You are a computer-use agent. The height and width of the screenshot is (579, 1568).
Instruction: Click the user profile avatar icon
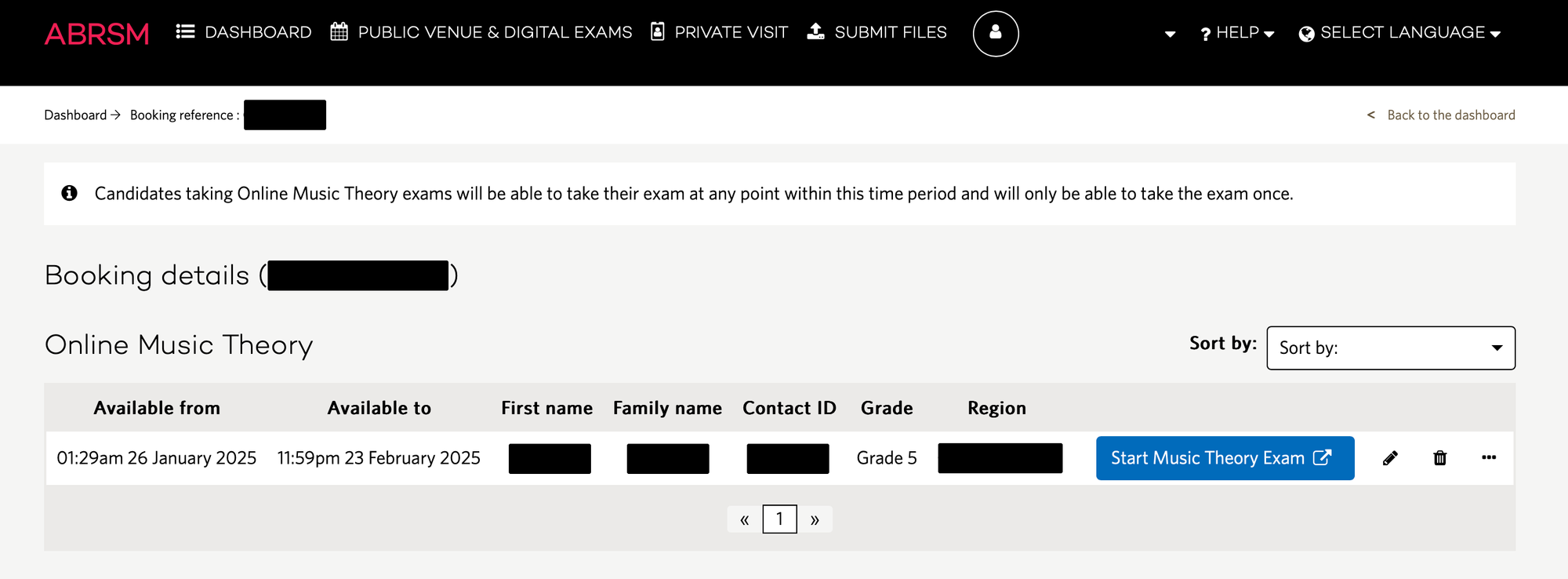pos(996,34)
